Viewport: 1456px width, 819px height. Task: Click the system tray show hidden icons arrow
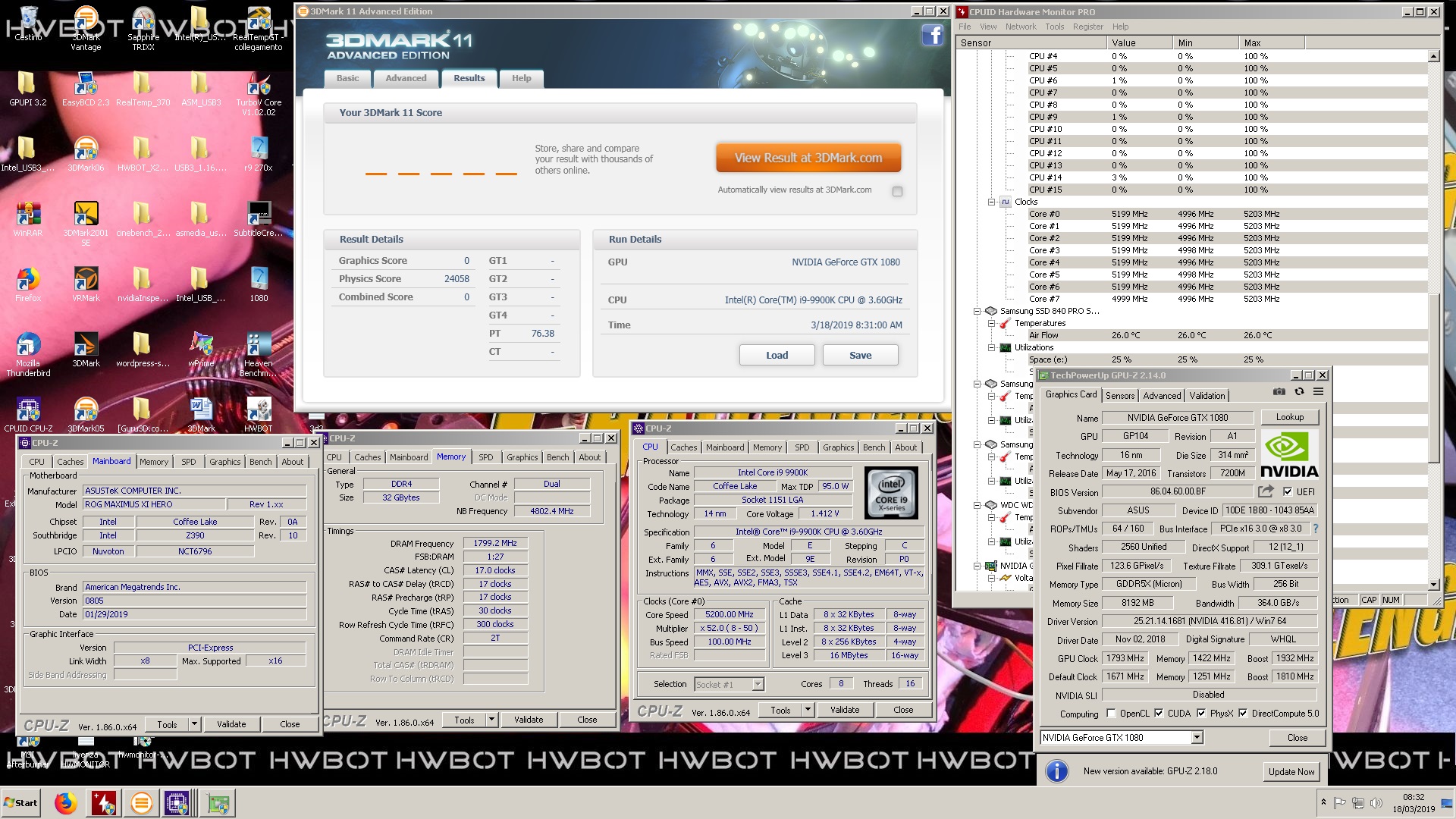pos(1323,802)
